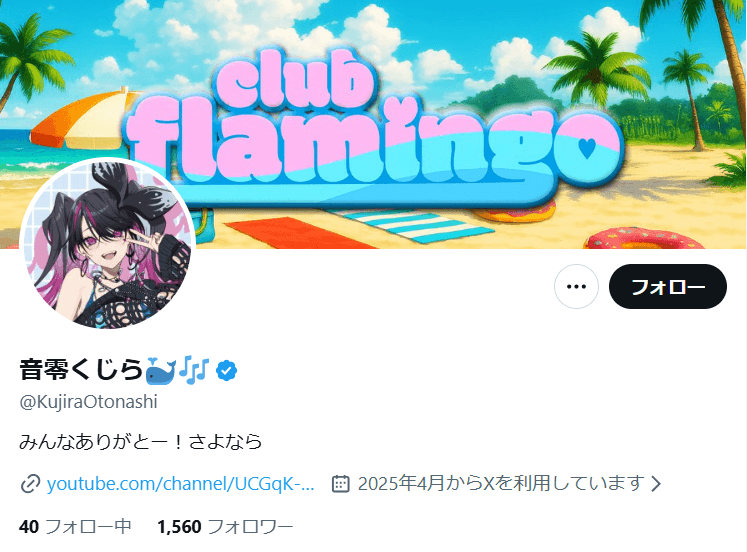
Task: Click the display name 音零くじら
Action: click(x=81, y=370)
